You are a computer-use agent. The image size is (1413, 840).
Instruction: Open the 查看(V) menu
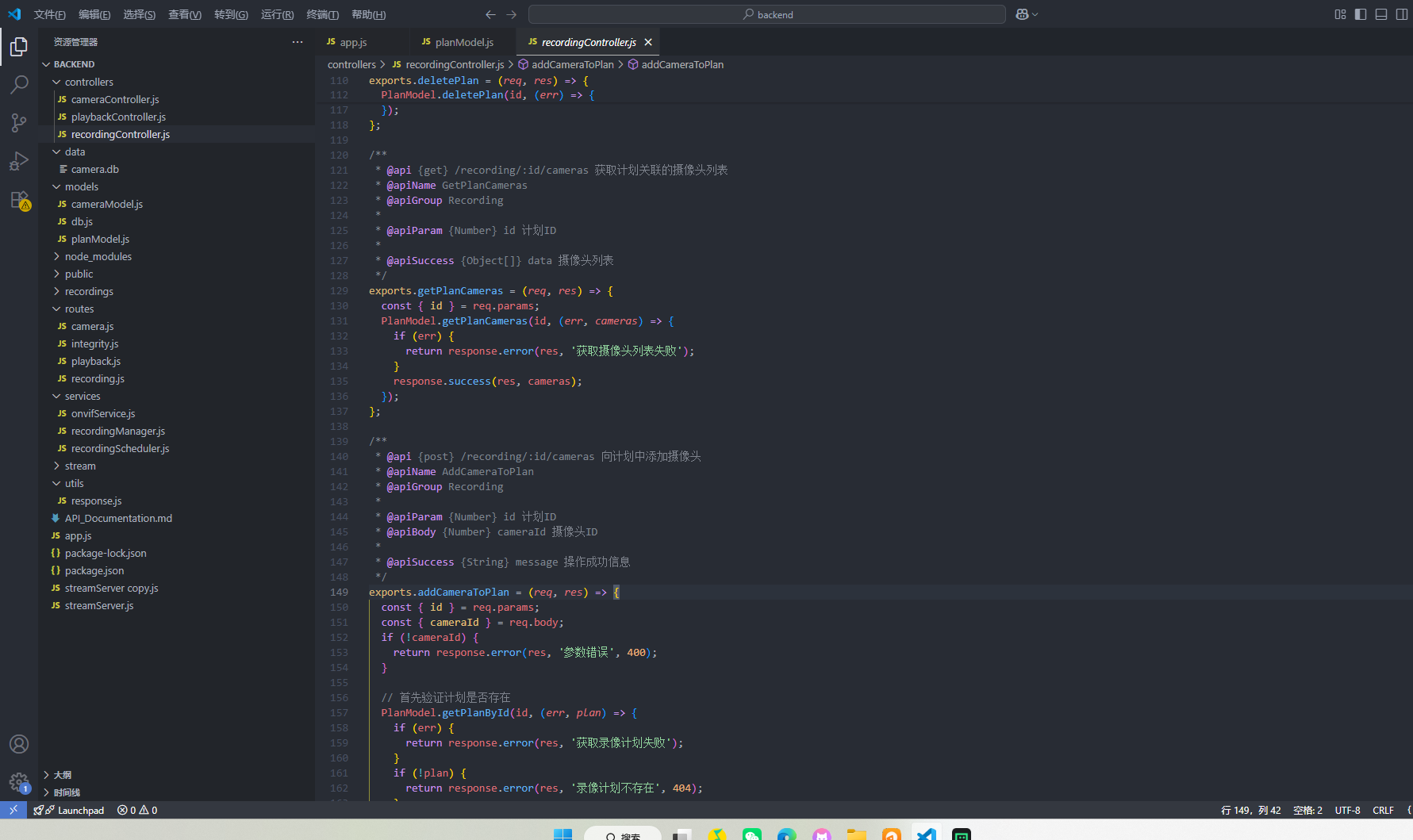[x=185, y=14]
